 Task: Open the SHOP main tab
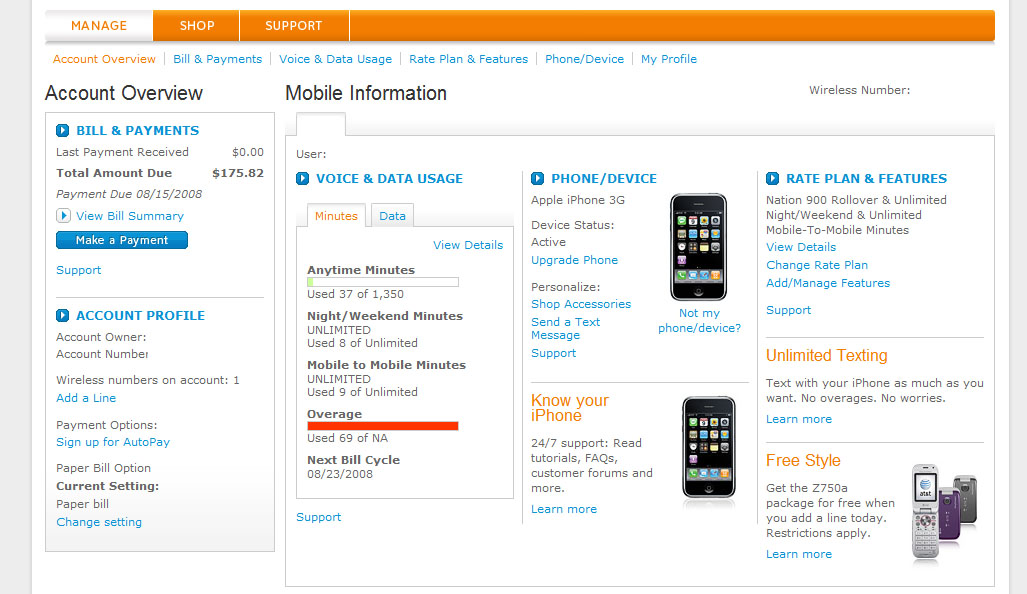point(196,26)
